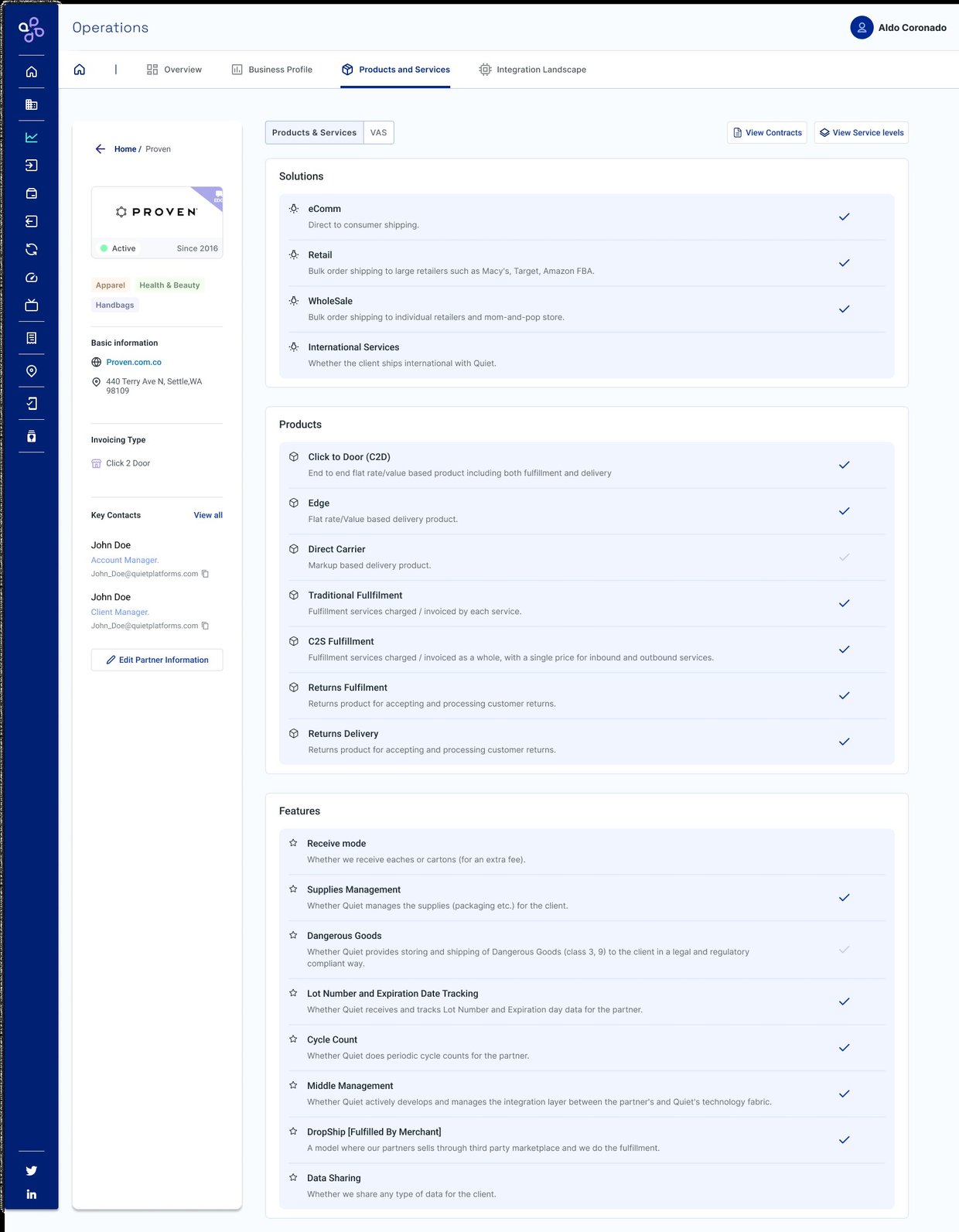Click the shop icon beside Click 2 Door
This screenshot has width=959, height=1232.
coord(97,463)
